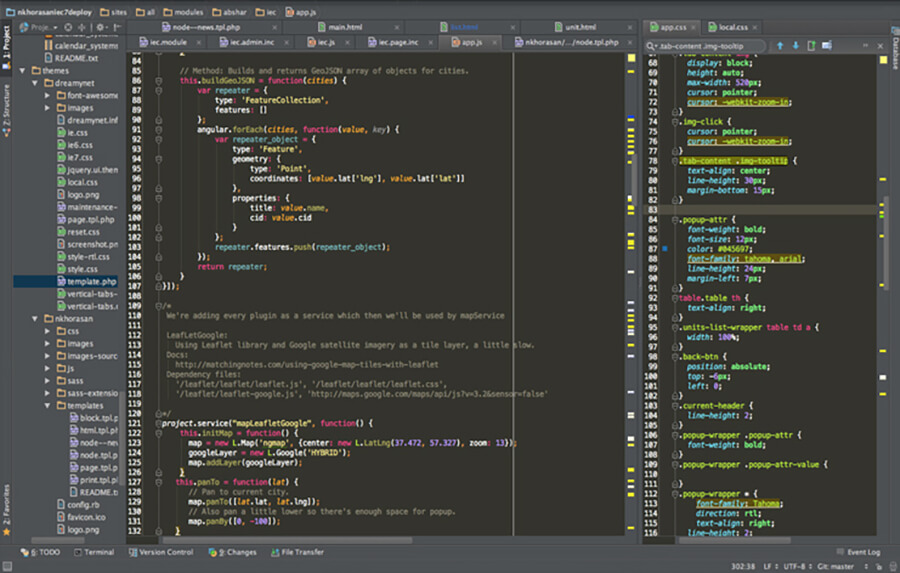Click the blue color swatch in gutter line 87
900x573 pixels.
665,249
